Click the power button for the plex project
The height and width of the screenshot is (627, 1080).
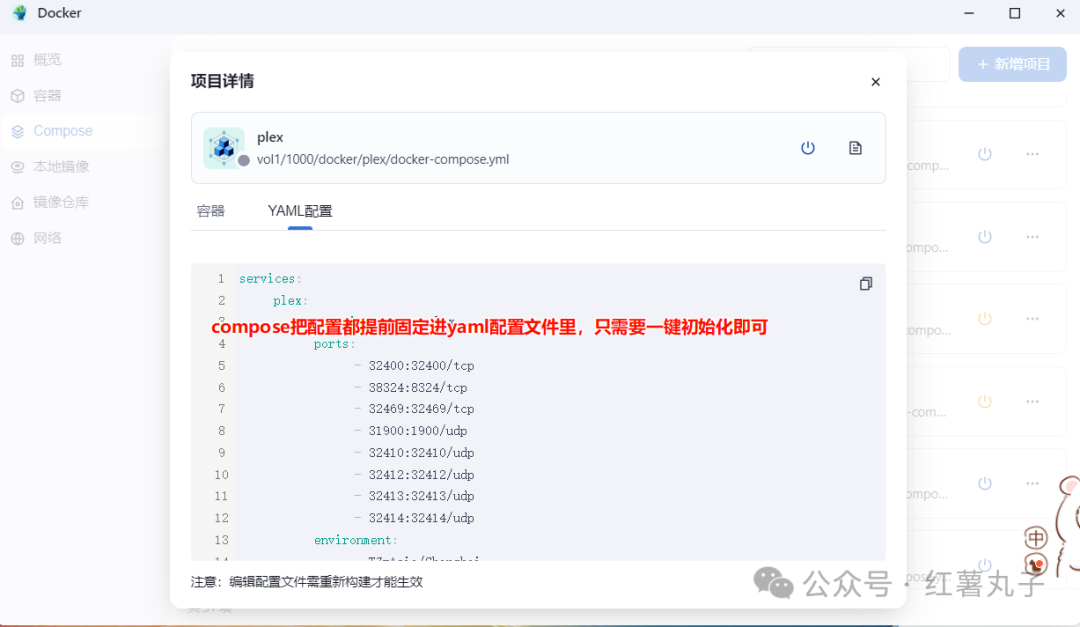[808, 148]
